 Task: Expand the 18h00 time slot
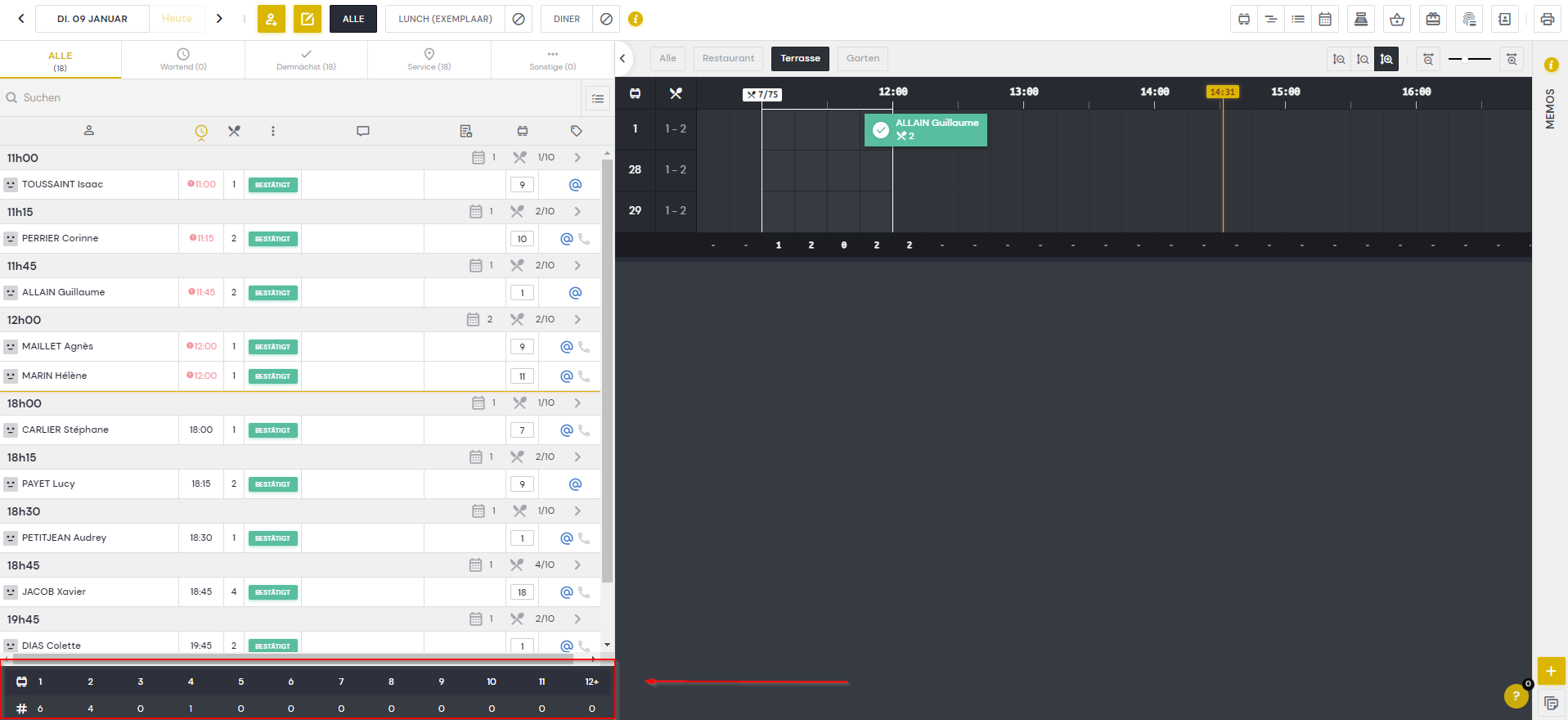point(577,403)
